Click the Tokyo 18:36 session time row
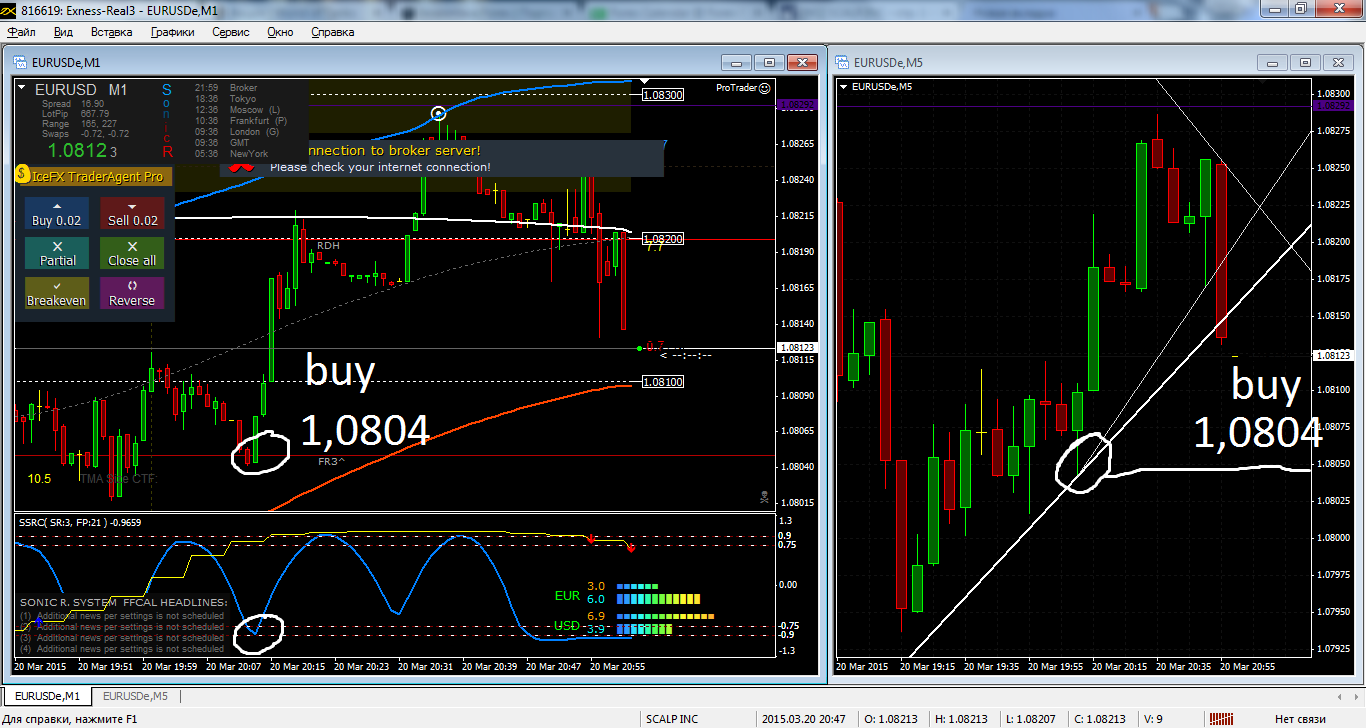This screenshot has width=1366, height=728. tap(226, 99)
